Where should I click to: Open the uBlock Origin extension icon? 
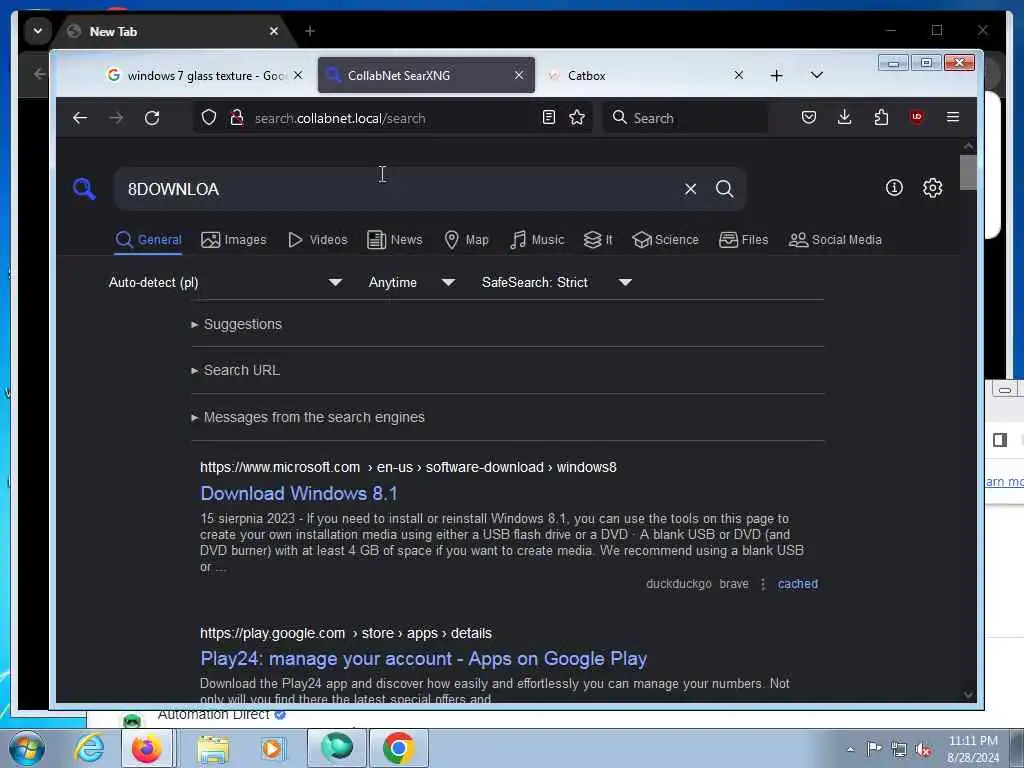[x=917, y=118]
